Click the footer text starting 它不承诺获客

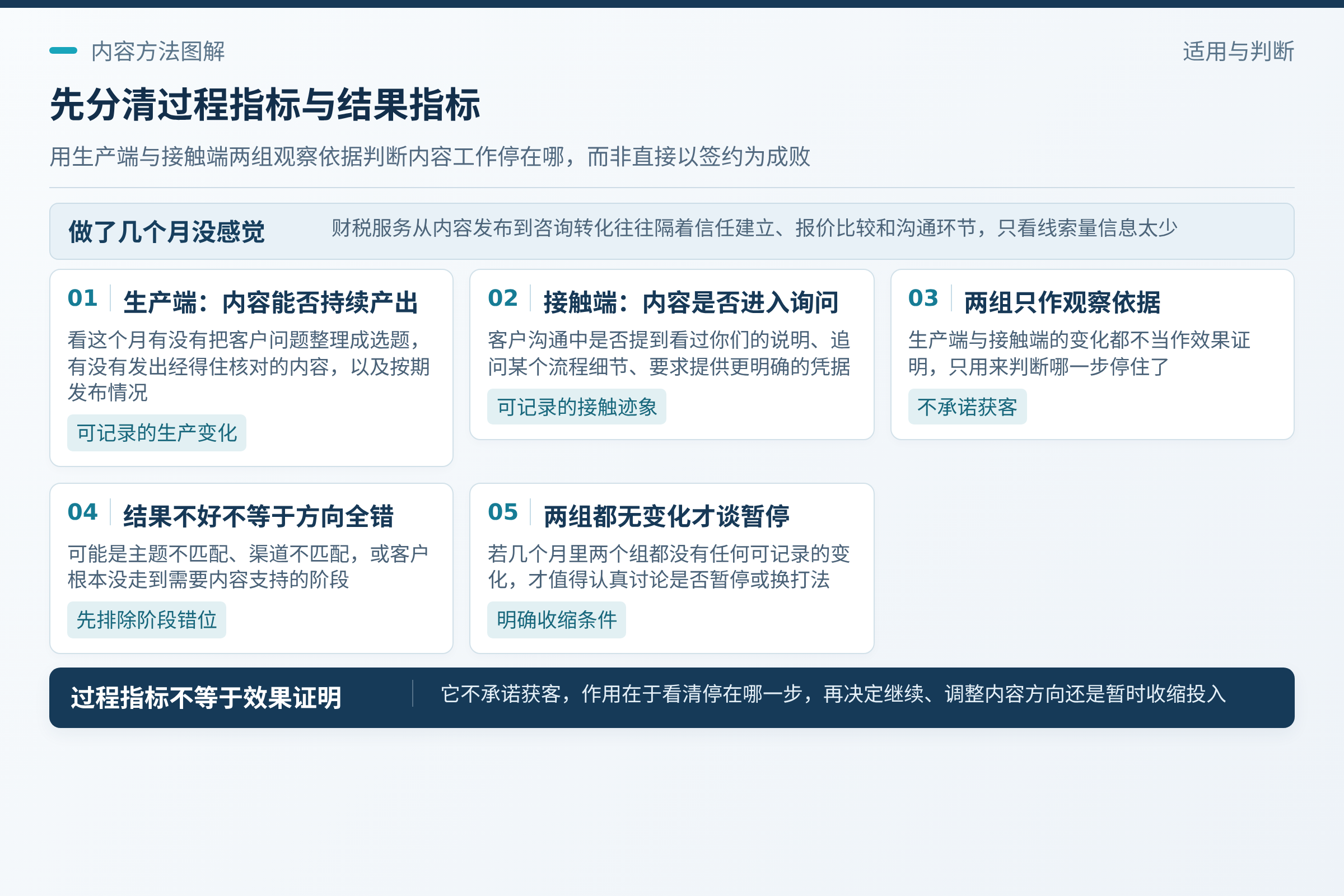[x=833, y=694]
